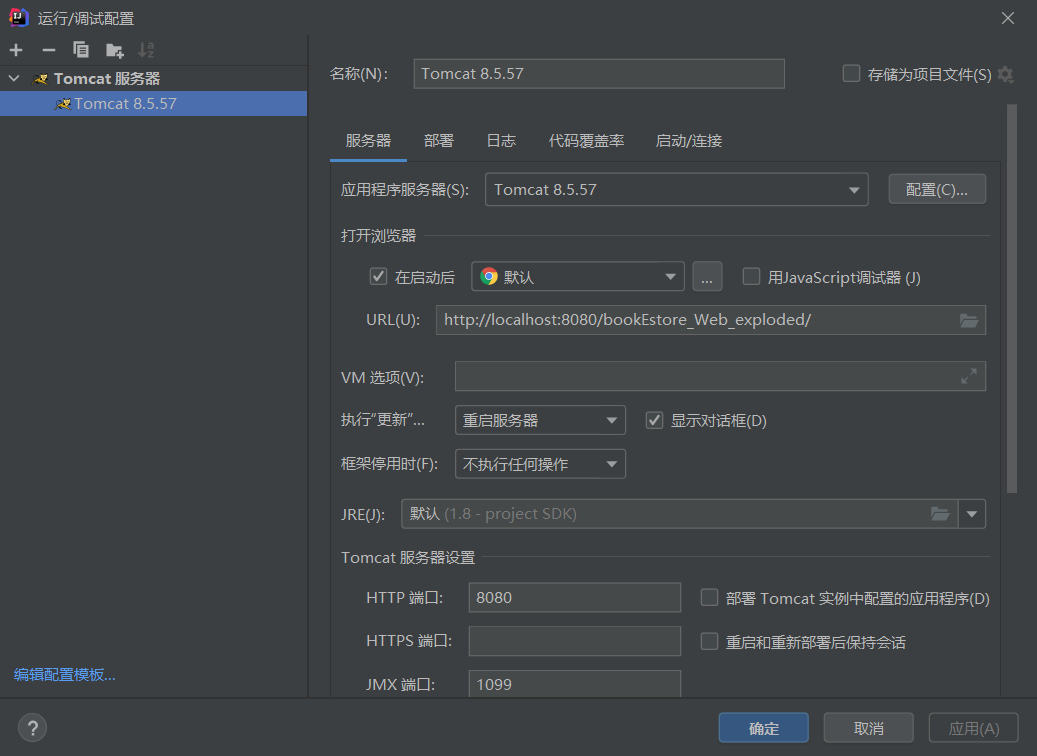This screenshot has height=756, width=1037.
Task: Click the vertical scrollbar of settings panel
Action: (1012, 298)
